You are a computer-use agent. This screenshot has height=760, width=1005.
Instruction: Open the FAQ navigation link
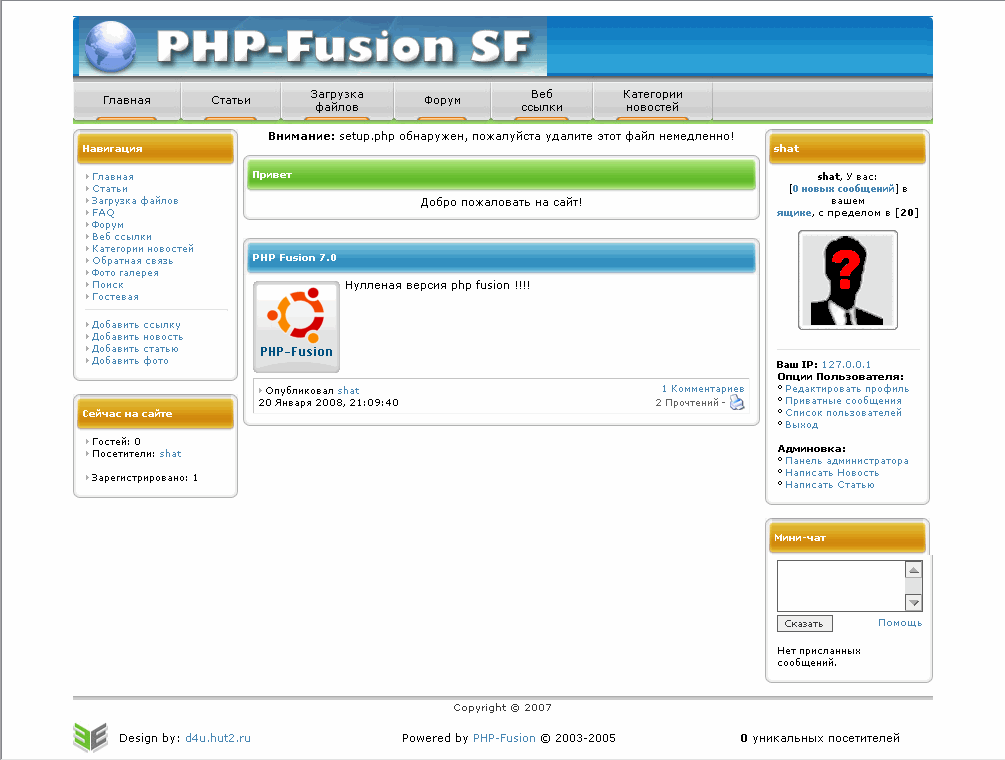tap(103, 213)
